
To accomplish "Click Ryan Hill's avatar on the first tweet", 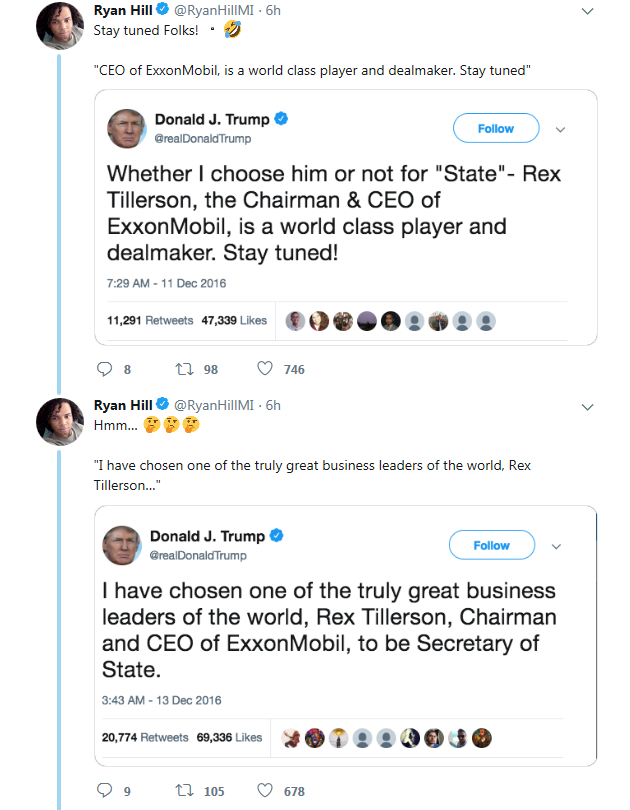I will [x=59, y=24].
